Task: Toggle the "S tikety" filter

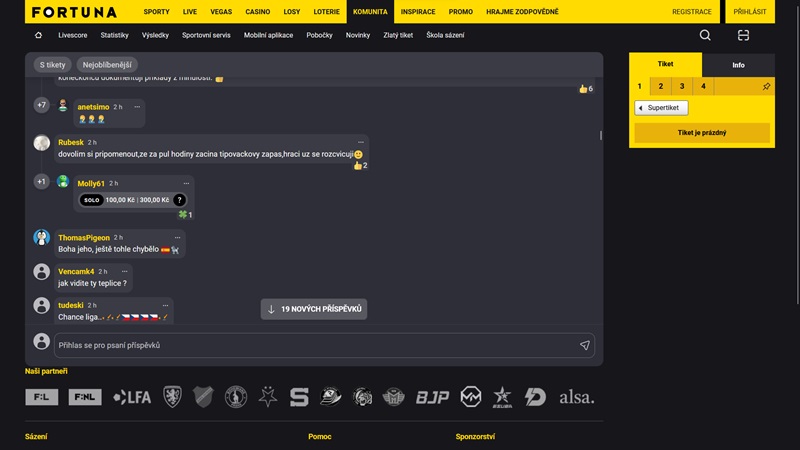Action: [x=53, y=65]
